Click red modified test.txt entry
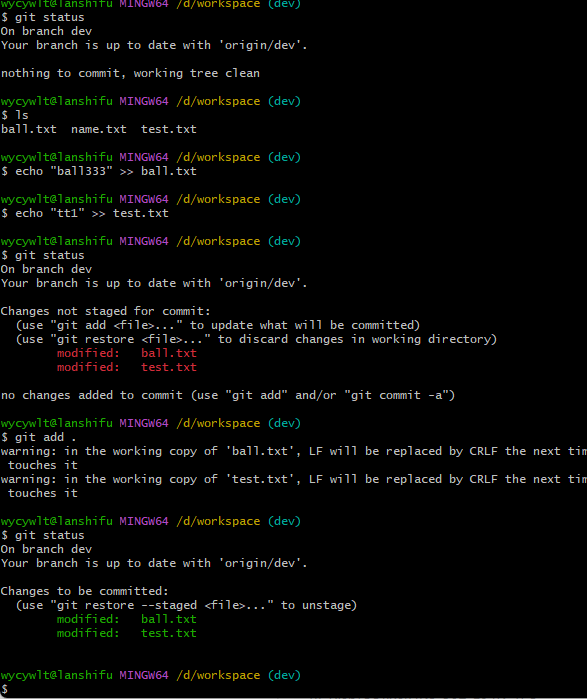Image resolution: width=587 pixels, height=699 pixels. 127,367
